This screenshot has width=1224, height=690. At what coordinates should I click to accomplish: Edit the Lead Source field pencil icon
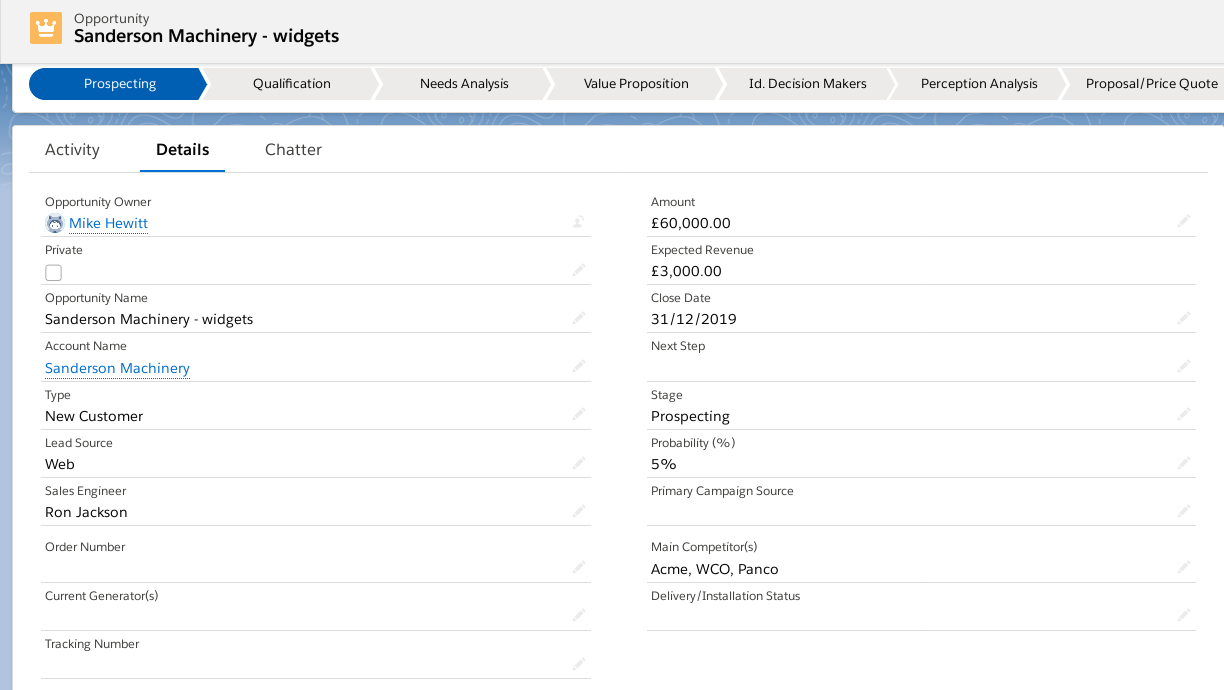579,463
